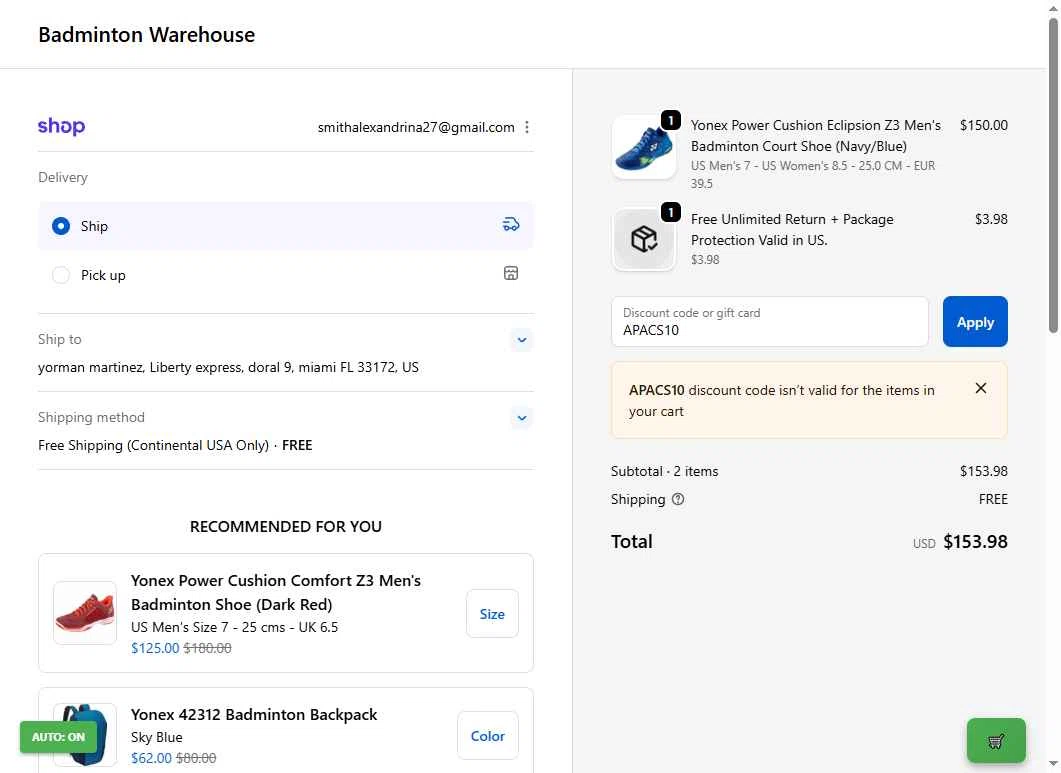Click the smithalexandrina27@gmail.com email text
Screen dimensions: 1061x773
point(416,127)
